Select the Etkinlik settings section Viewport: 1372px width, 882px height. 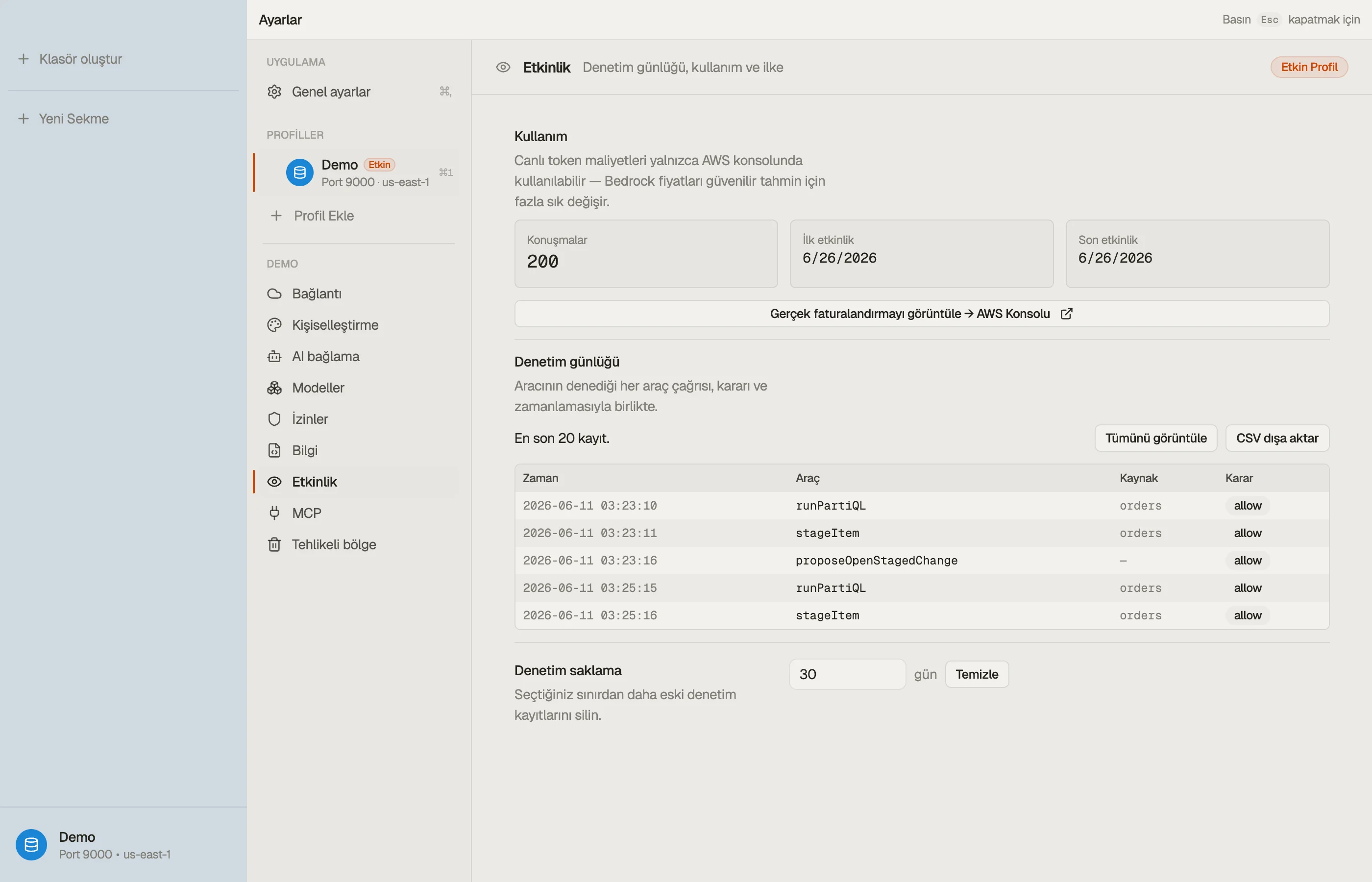coord(357,482)
